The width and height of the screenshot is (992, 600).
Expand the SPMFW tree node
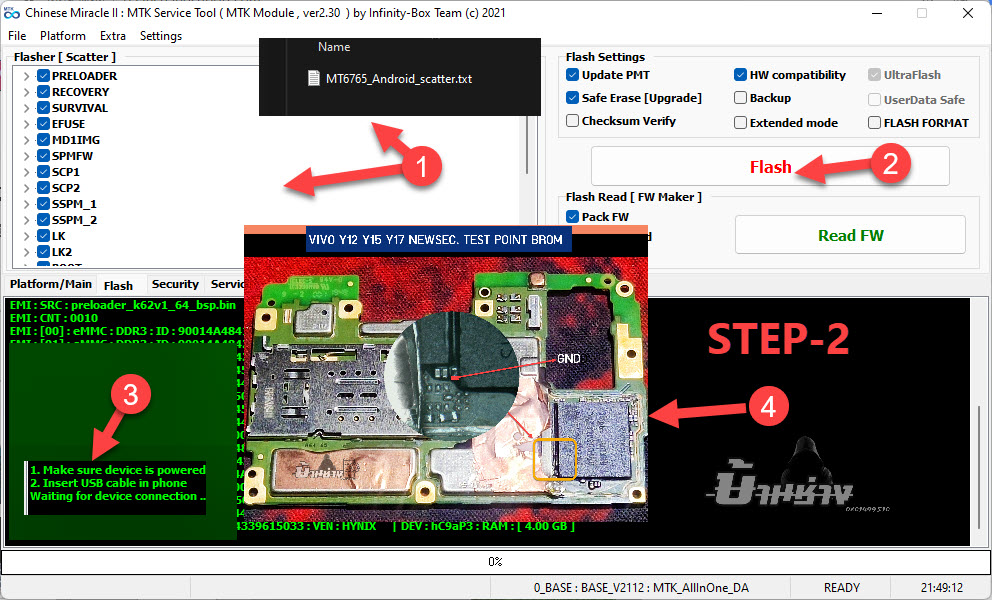(x=27, y=156)
